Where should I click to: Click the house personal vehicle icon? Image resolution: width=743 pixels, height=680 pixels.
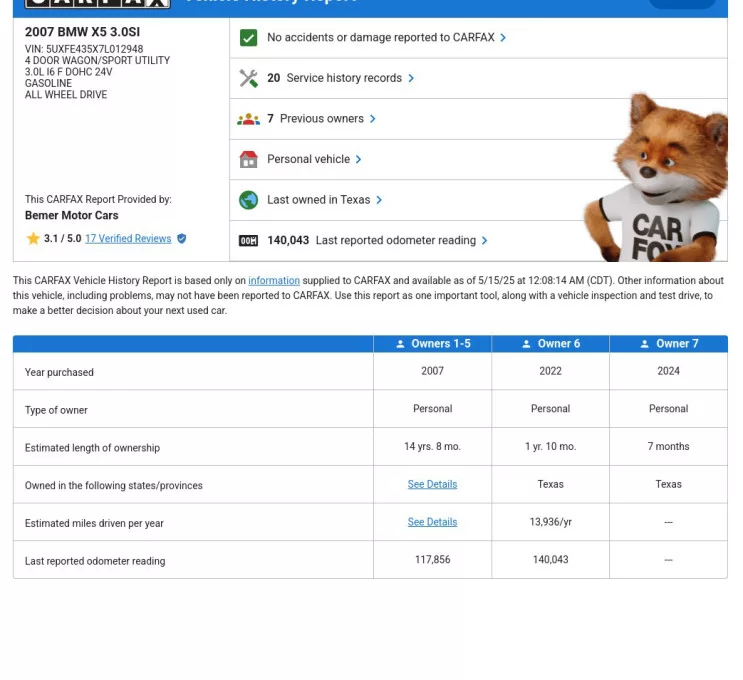point(249,159)
